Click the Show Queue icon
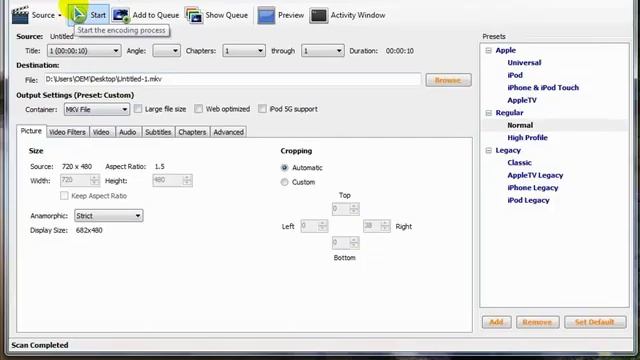The height and width of the screenshot is (360, 640). [194, 15]
